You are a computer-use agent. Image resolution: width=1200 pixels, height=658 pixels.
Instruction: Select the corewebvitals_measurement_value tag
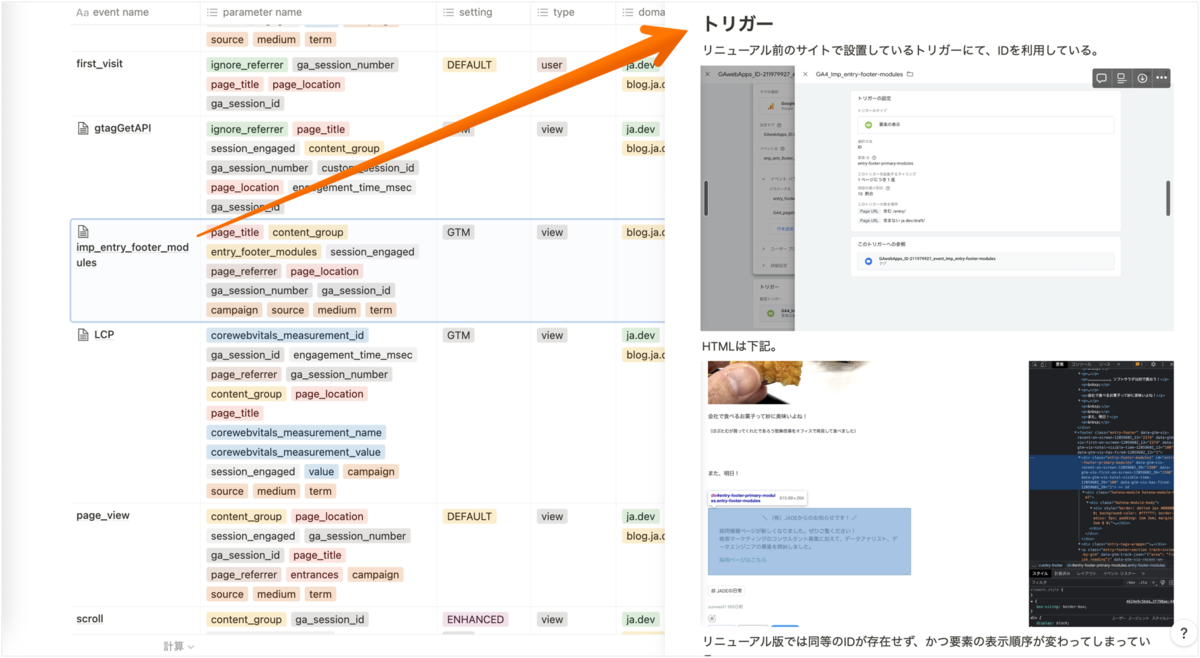296,452
